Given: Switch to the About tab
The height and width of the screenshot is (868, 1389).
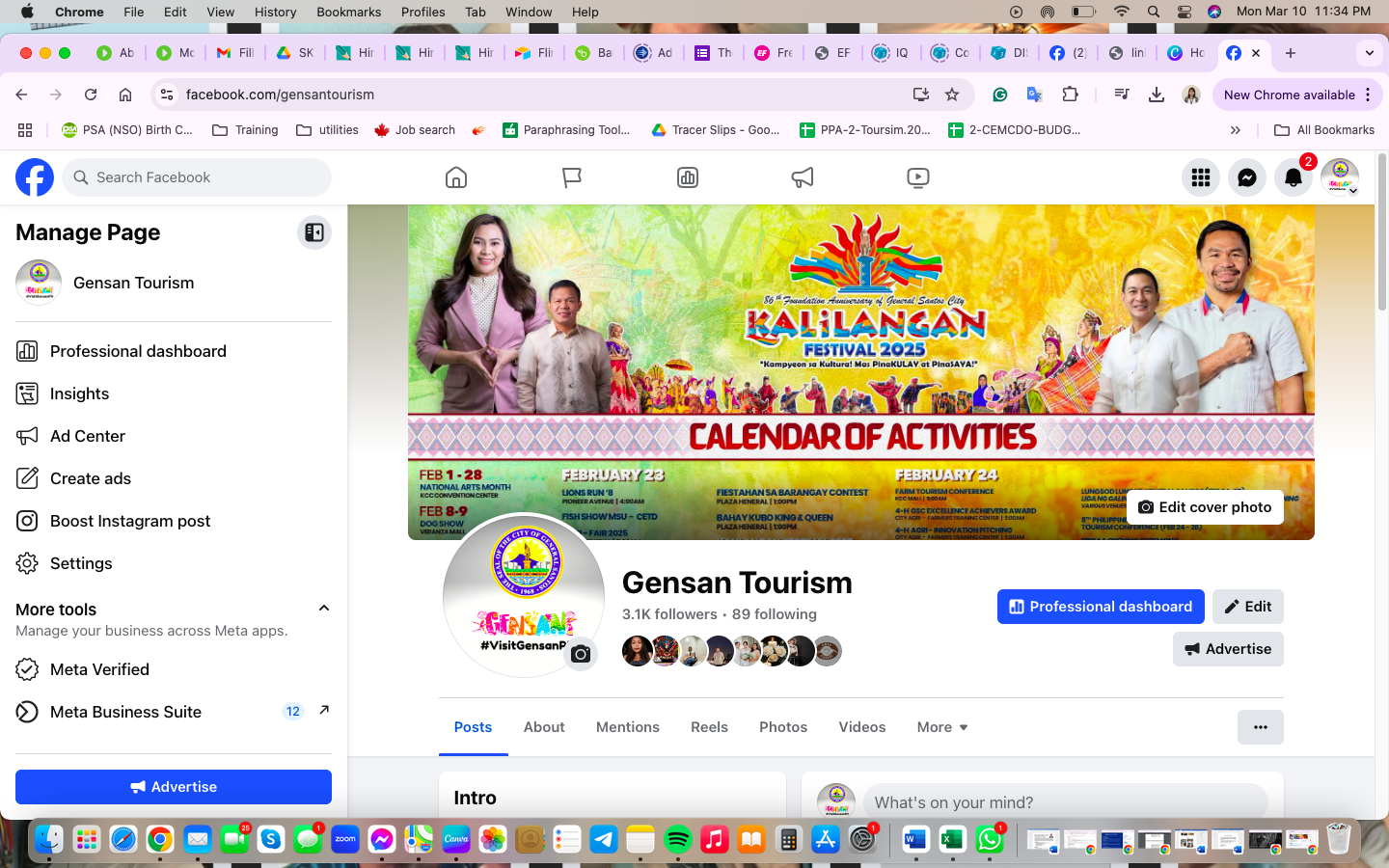Looking at the screenshot, I should [x=544, y=727].
